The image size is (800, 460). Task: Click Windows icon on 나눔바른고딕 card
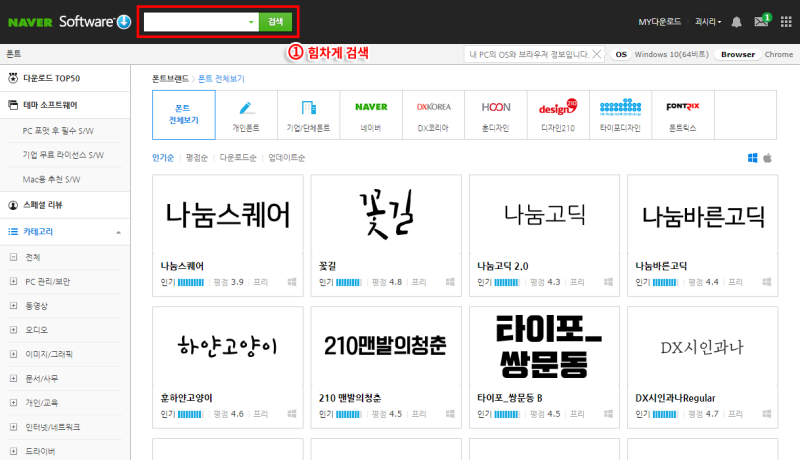(x=766, y=282)
